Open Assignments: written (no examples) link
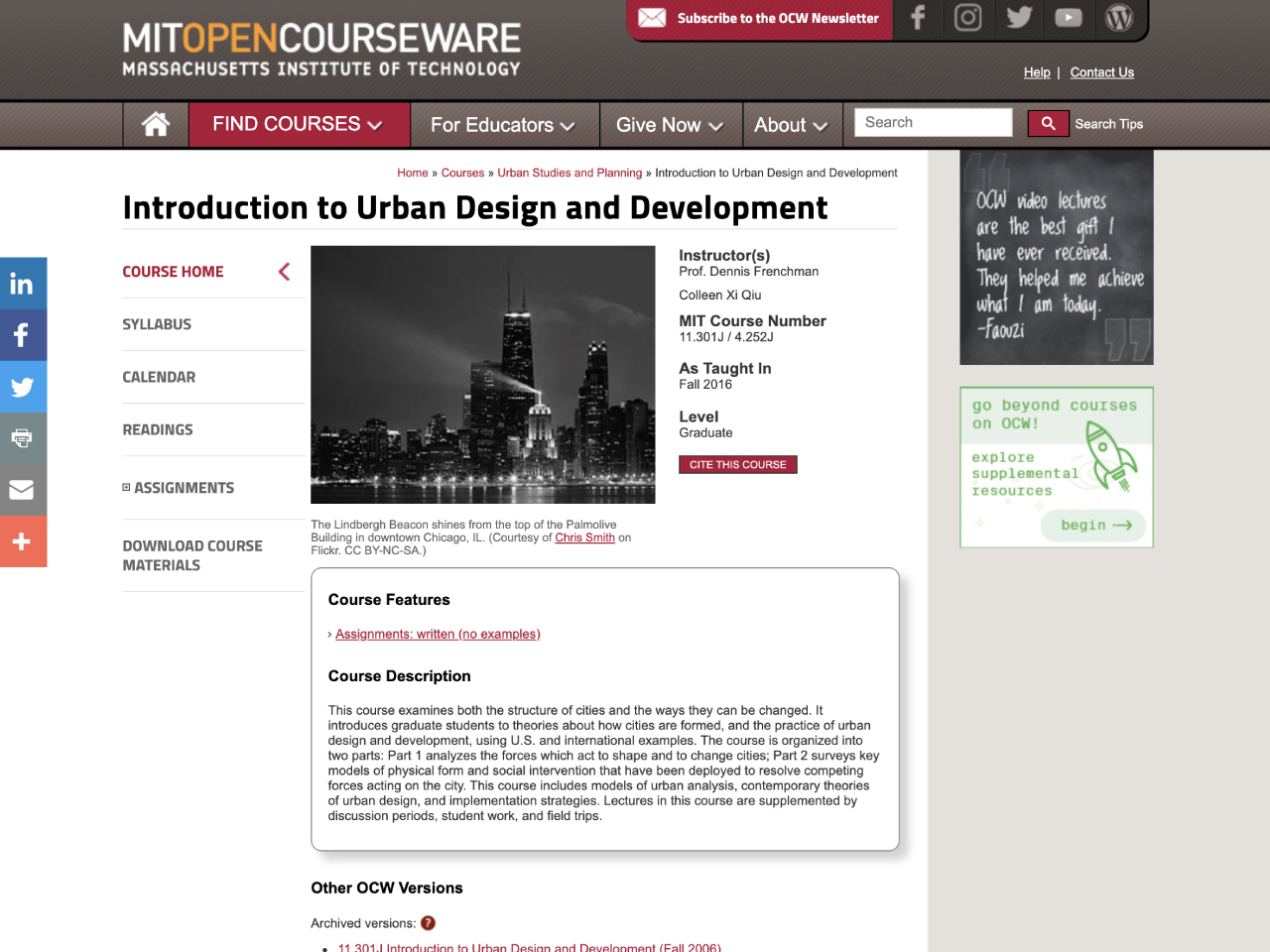 (x=438, y=634)
